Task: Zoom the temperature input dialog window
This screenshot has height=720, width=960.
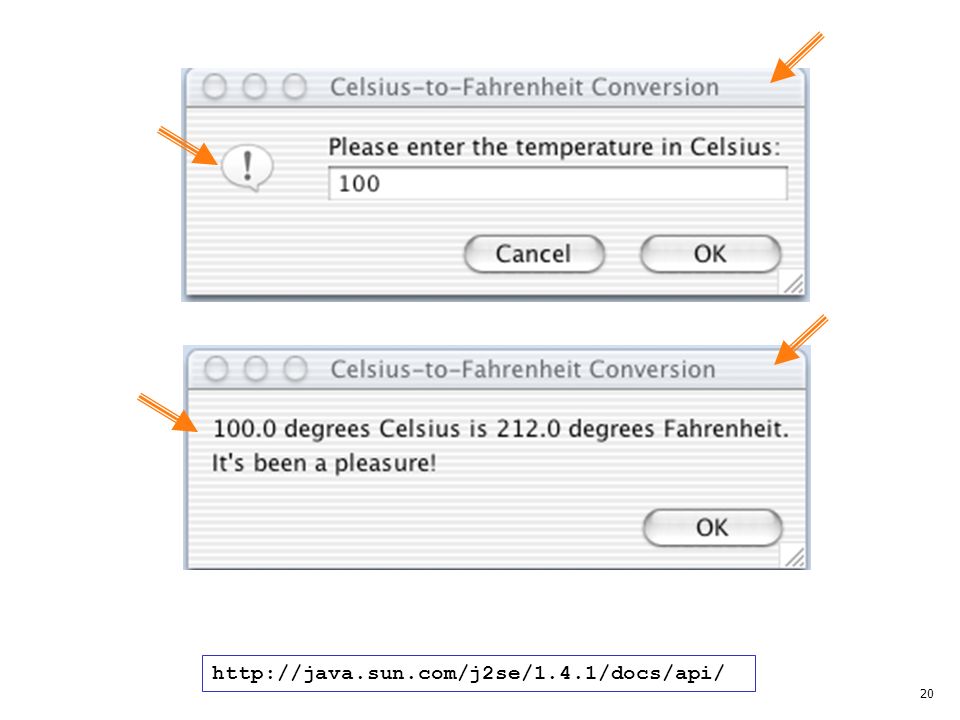Action: (x=294, y=87)
